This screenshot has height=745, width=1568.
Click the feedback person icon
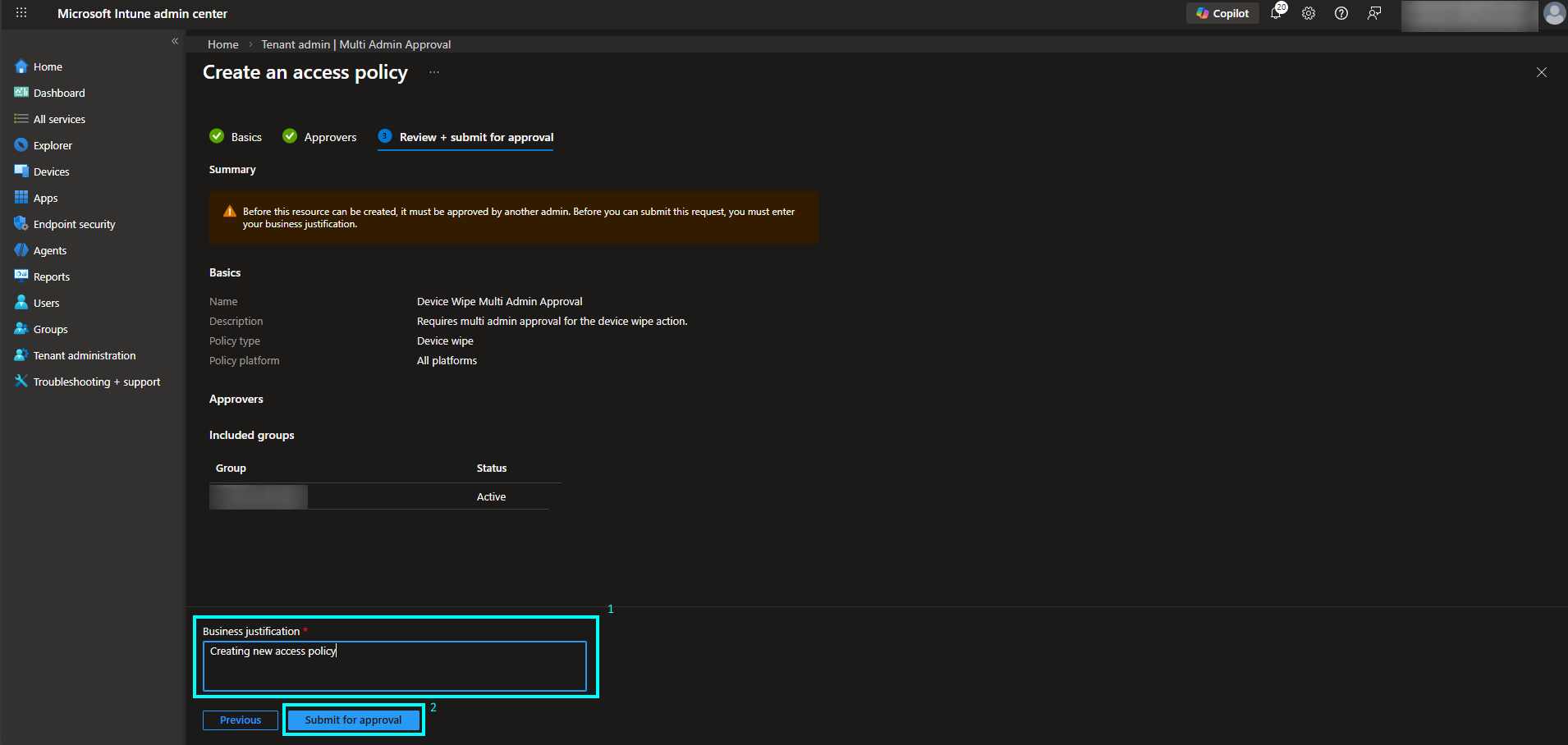[x=1374, y=13]
